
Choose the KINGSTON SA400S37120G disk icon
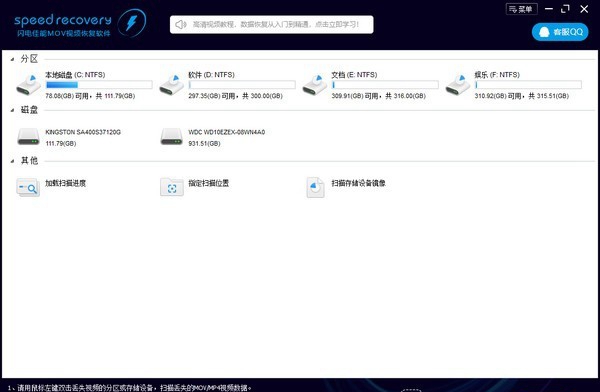pos(28,137)
